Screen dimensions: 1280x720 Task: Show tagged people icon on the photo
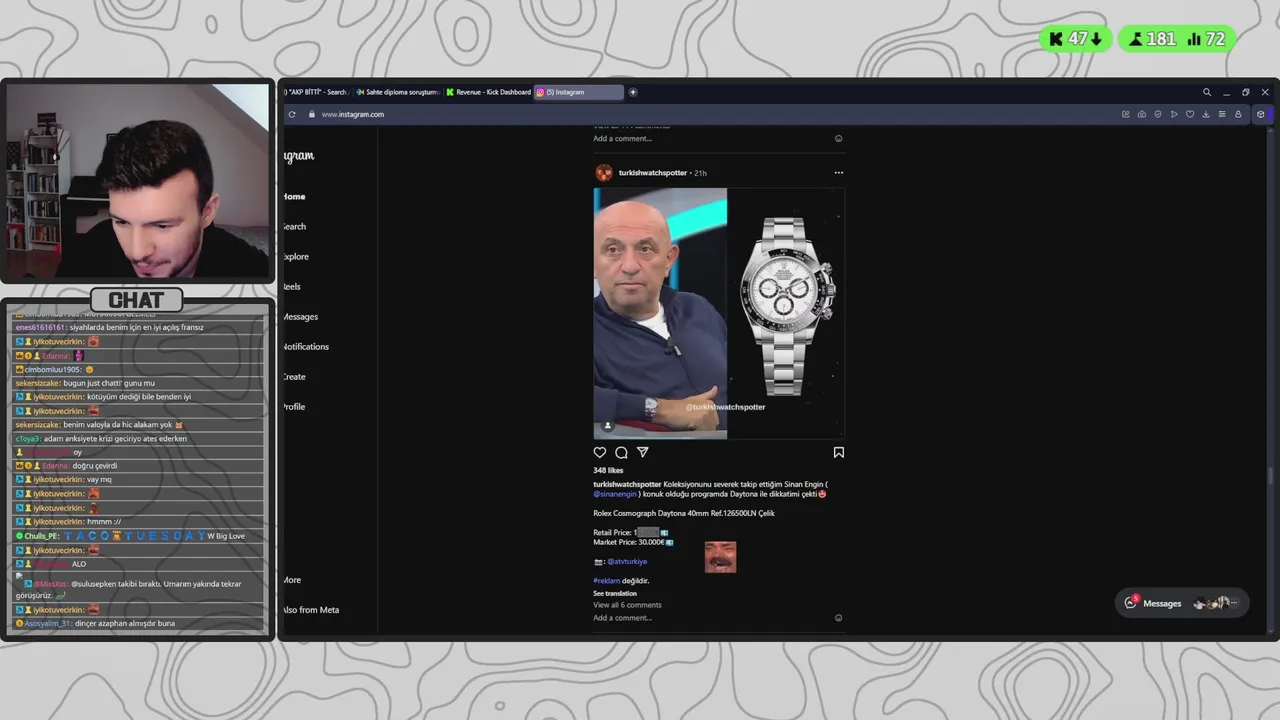click(x=607, y=426)
